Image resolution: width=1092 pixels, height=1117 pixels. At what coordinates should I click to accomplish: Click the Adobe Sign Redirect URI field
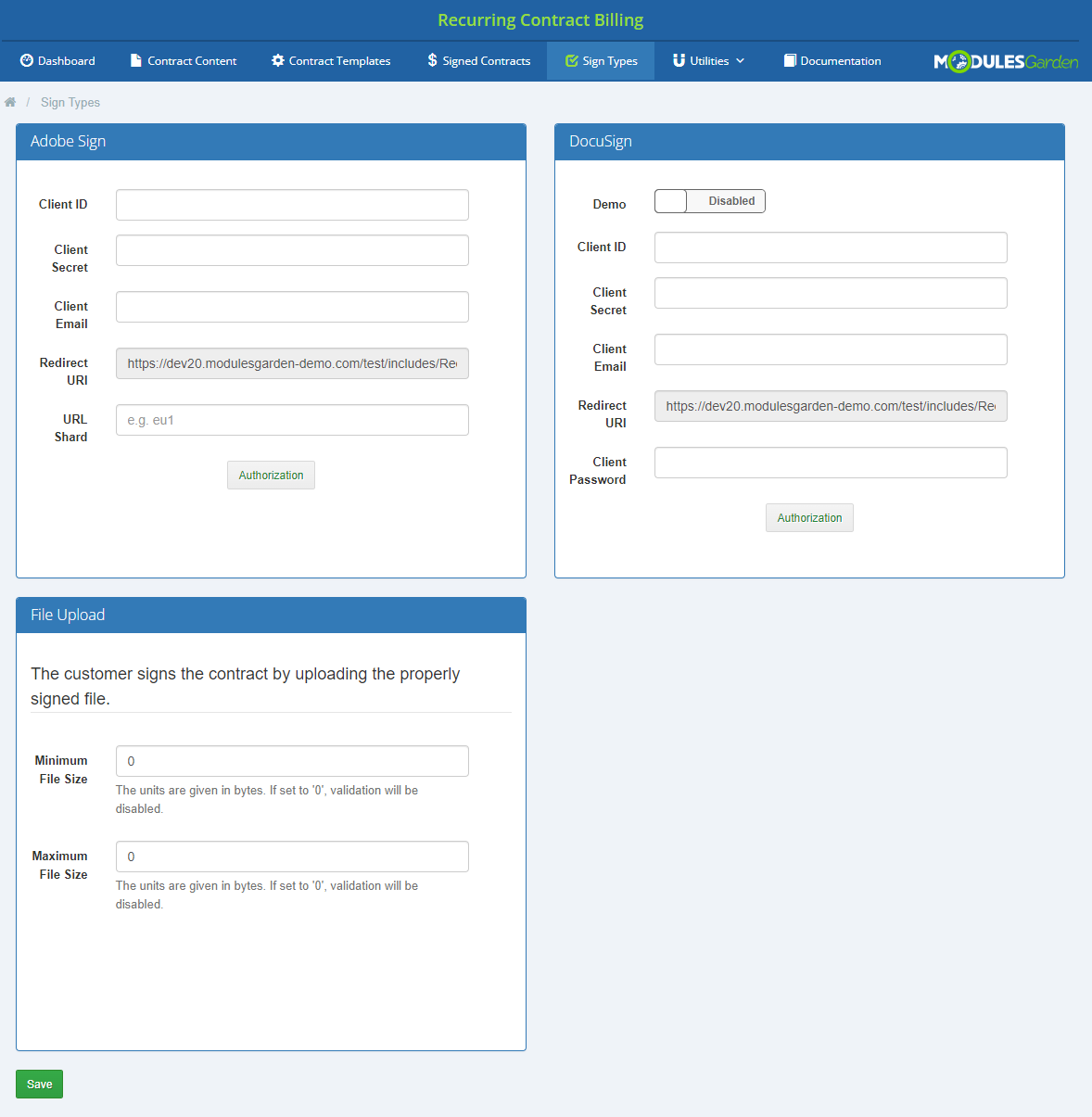[292, 363]
